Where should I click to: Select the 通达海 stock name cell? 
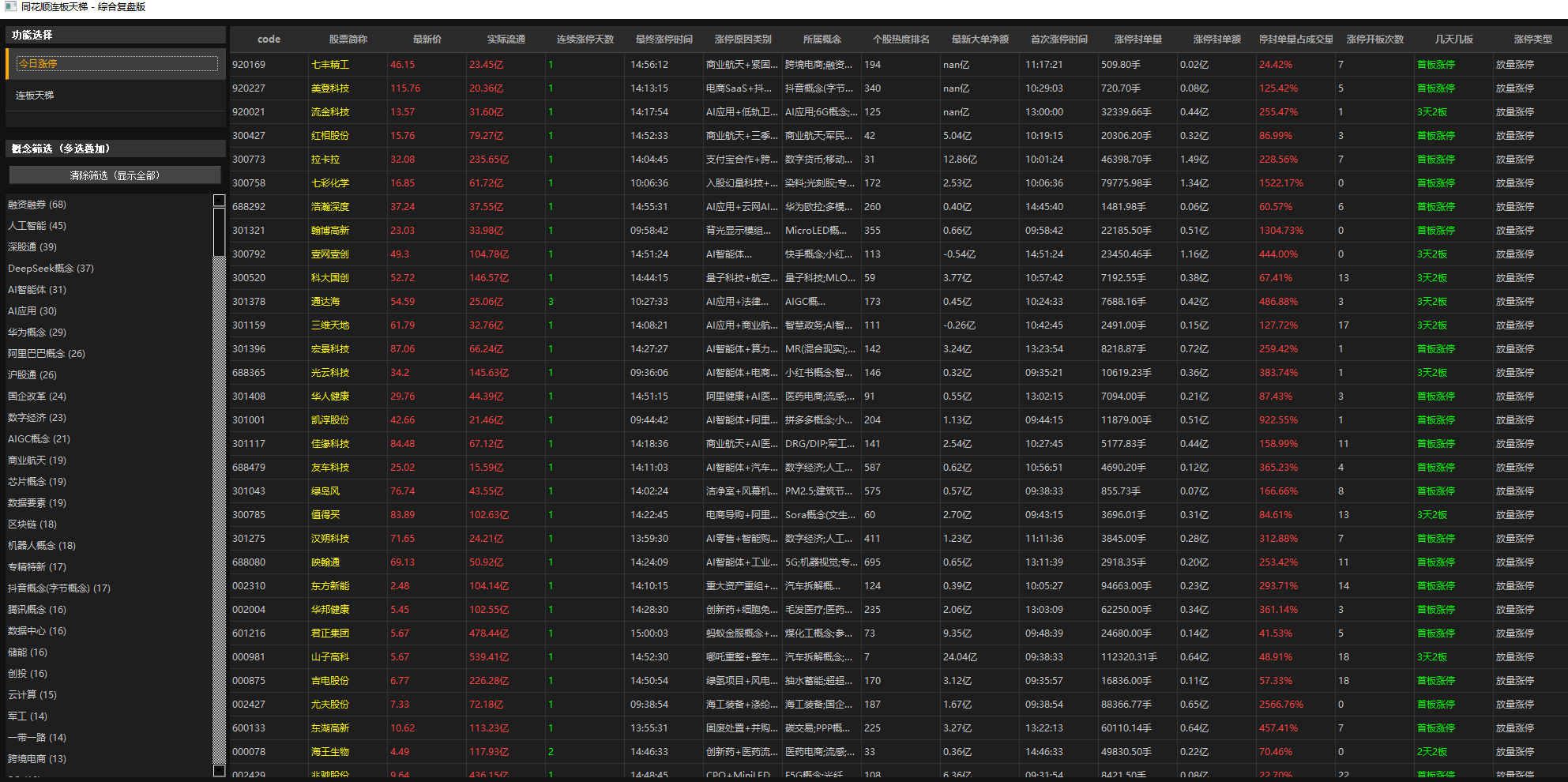tap(325, 302)
